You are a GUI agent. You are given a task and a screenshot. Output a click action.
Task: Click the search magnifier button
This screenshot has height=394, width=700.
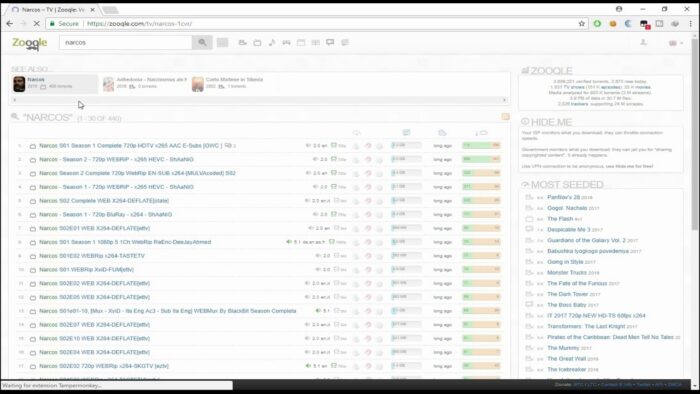(202, 42)
